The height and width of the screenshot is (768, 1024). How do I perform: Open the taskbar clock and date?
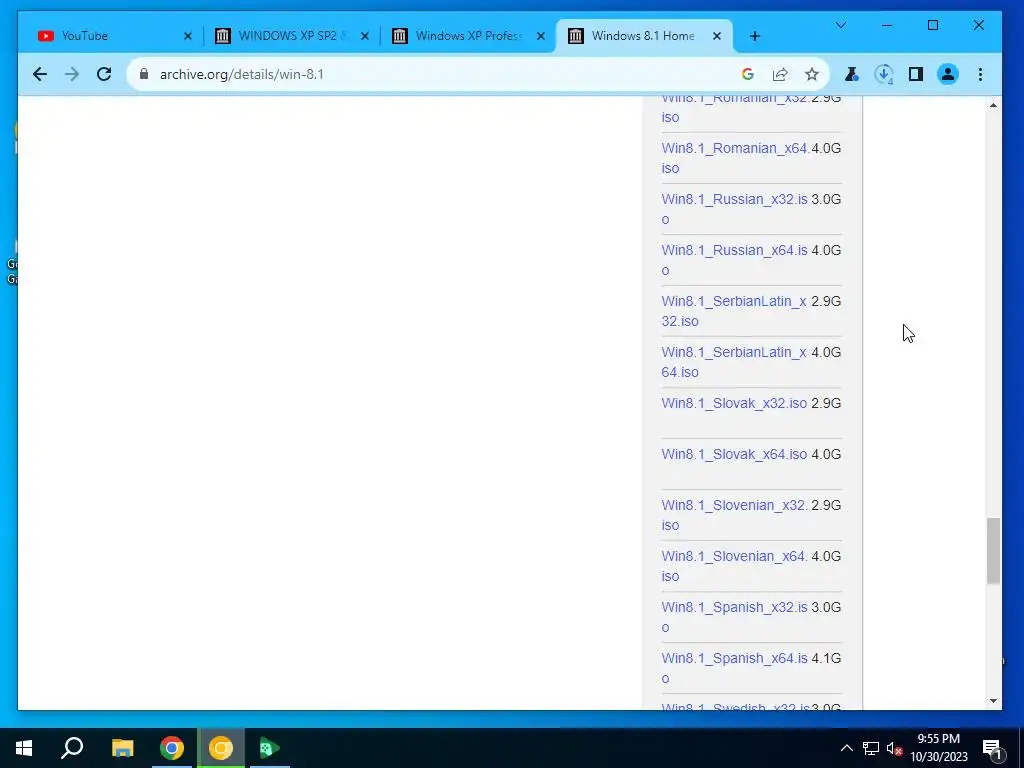(938, 748)
